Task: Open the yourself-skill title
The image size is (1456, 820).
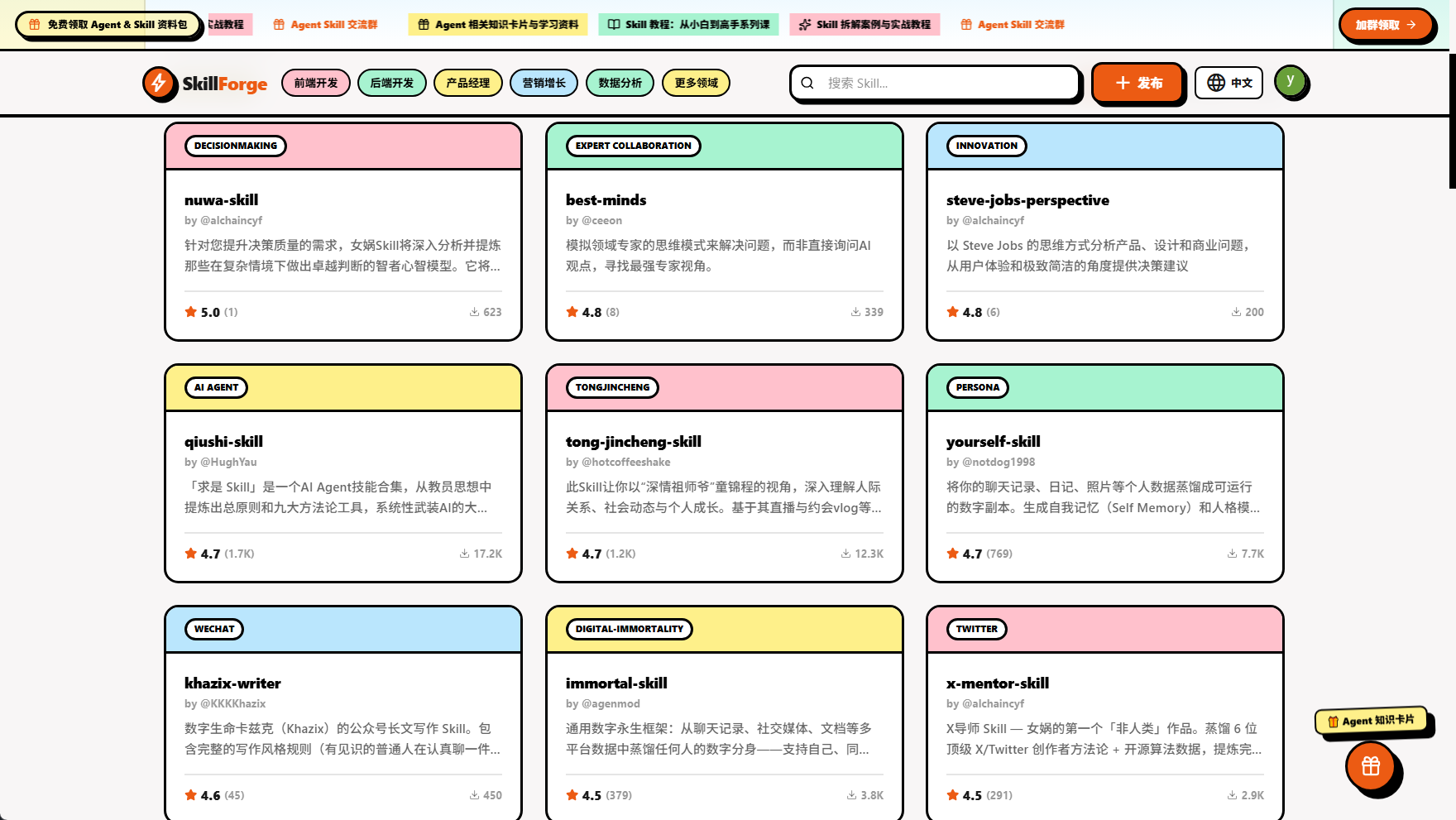Action: 994,442
